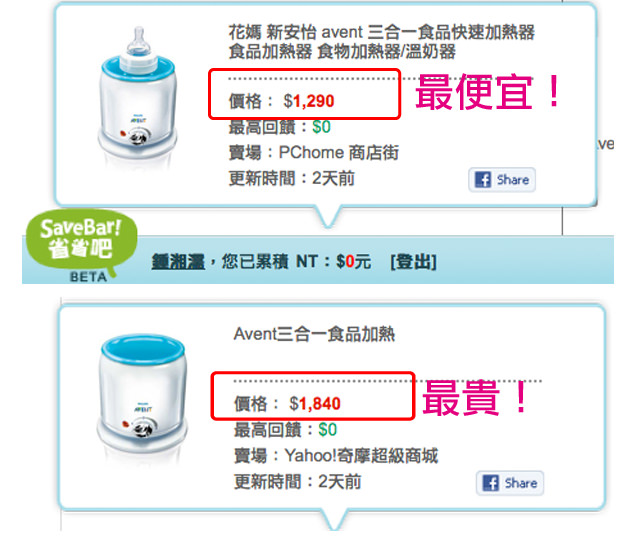Click the 登出 logout link

(x=413, y=262)
